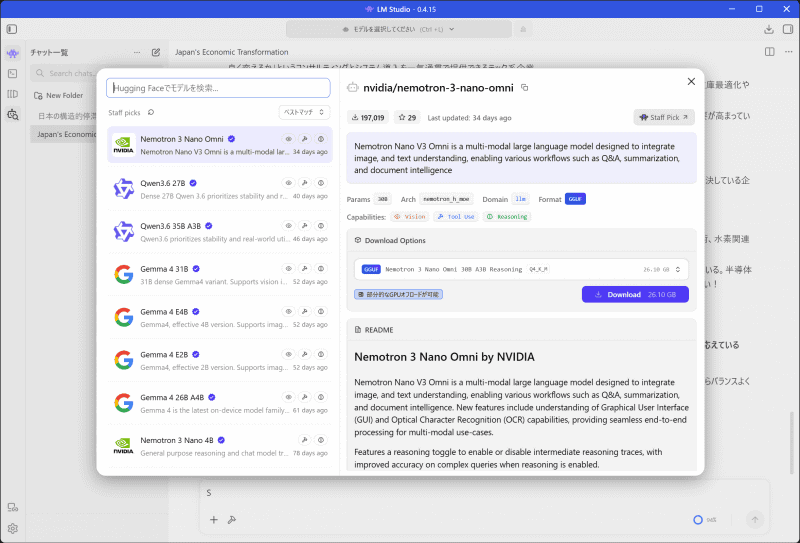The image size is (800, 543).
Task: Select Gemma 4 E2B model
Action: click(x=219, y=360)
